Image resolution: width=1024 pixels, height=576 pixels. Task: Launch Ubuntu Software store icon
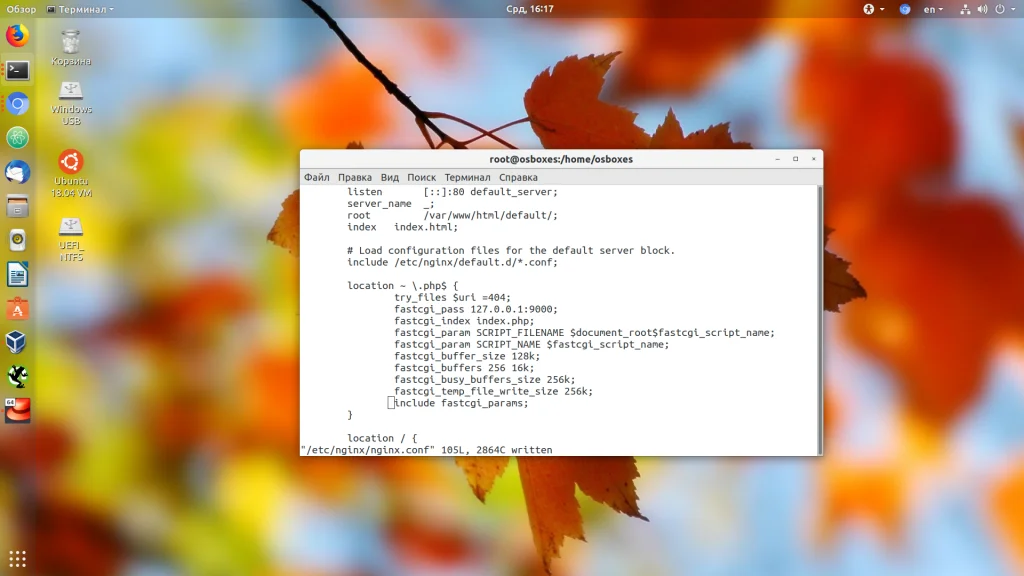point(18,309)
